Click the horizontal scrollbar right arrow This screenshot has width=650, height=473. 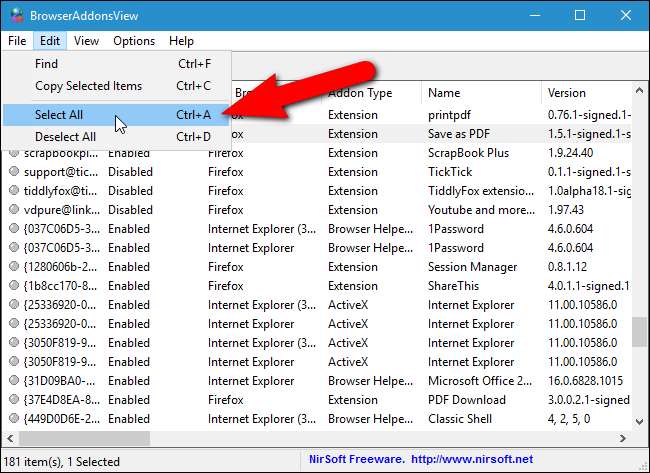point(622,440)
